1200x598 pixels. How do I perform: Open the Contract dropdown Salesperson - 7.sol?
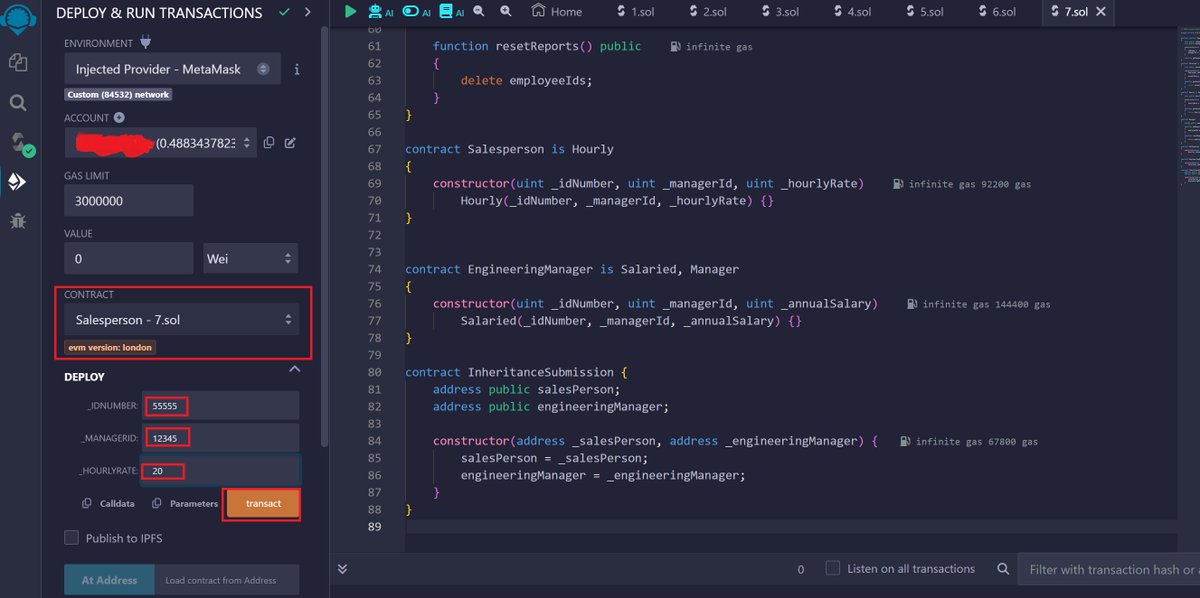(x=182, y=320)
